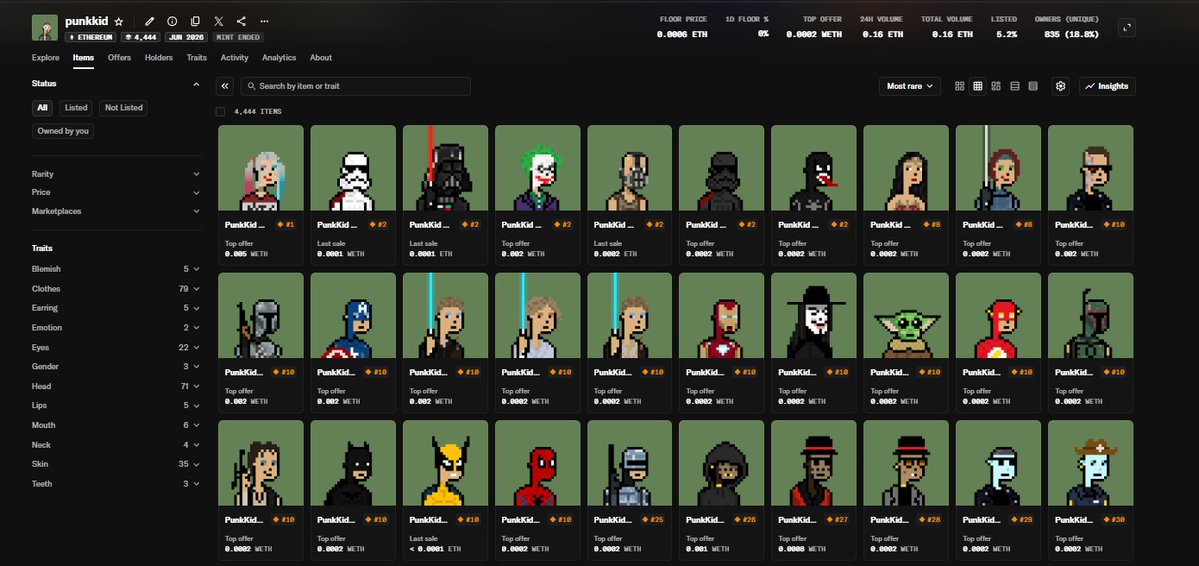1199x566 pixels.
Task: Expand the Eyes trait filter
Action: (116, 347)
